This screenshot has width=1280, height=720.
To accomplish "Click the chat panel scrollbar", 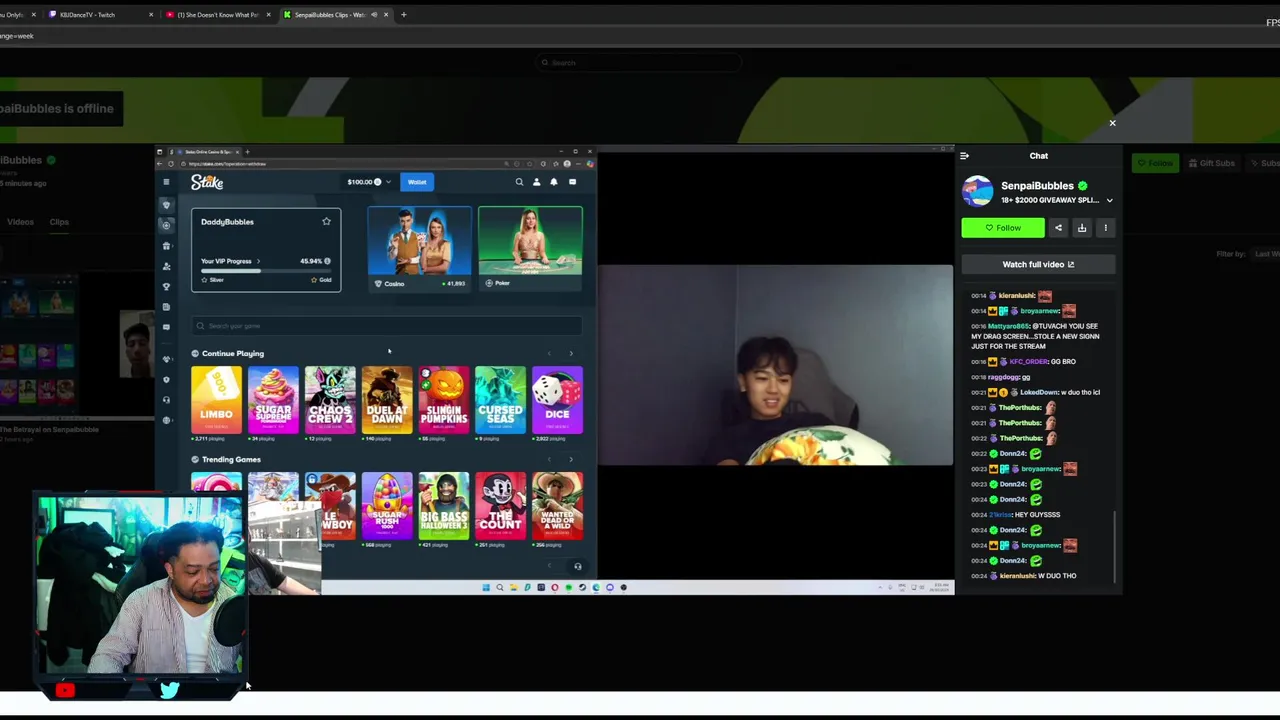I will pyautogui.click(x=1116, y=548).
